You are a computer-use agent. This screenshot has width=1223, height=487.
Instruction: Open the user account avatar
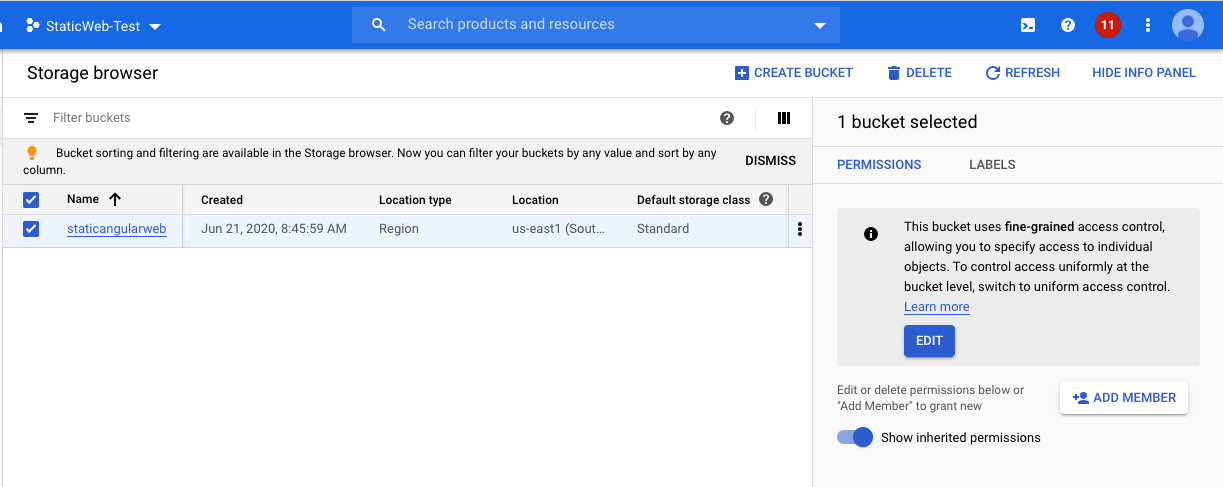pyautogui.click(x=1187, y=25)
